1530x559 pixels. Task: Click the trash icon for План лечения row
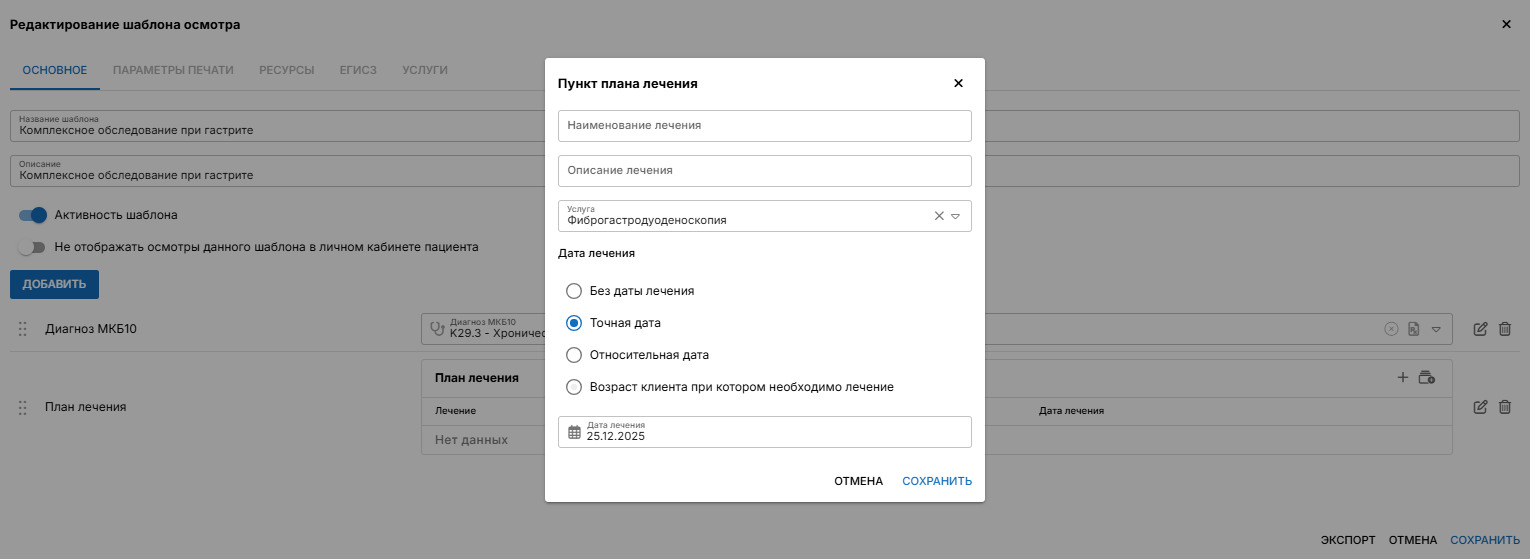click(x=1504, y=407)
